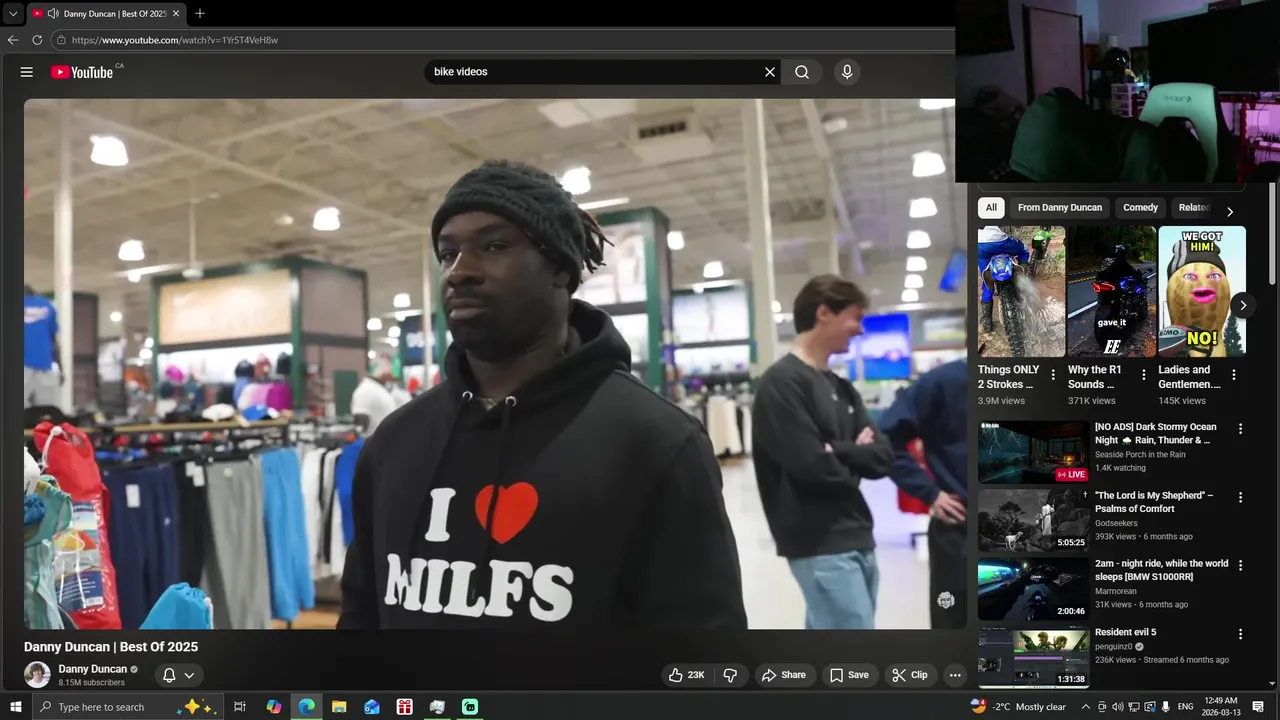Open volume control in the system tray
The width and height of the screenshot is (1280, 720).
coord(1118,707)
